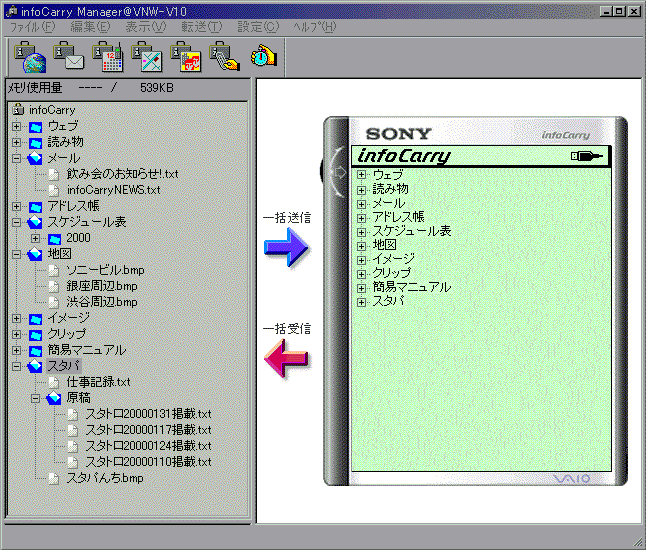Open the 転送(T) menu

pos(202,27)
